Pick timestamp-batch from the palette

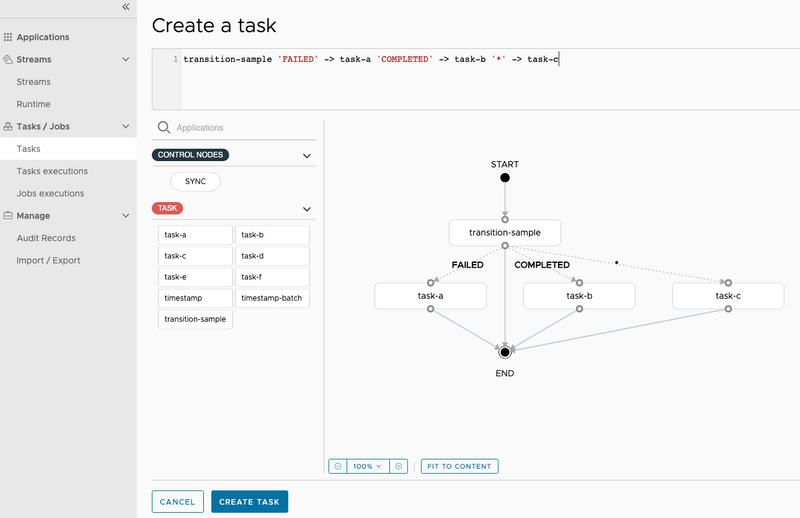coord(272,298)
